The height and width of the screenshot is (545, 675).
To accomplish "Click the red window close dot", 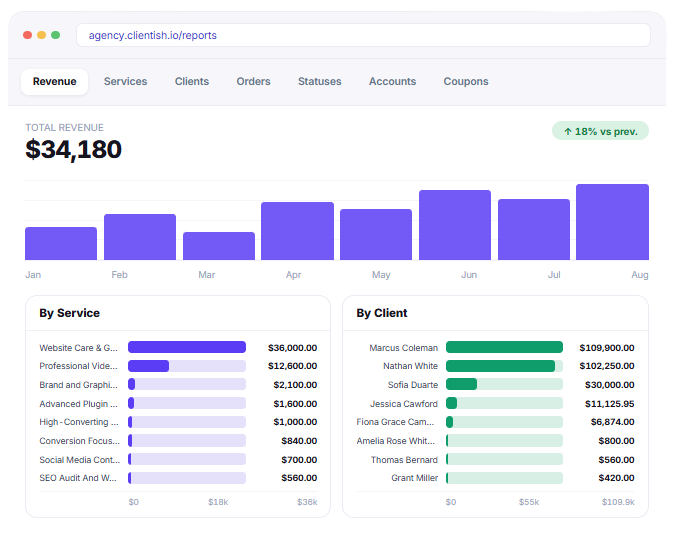I will coord(28,35).
